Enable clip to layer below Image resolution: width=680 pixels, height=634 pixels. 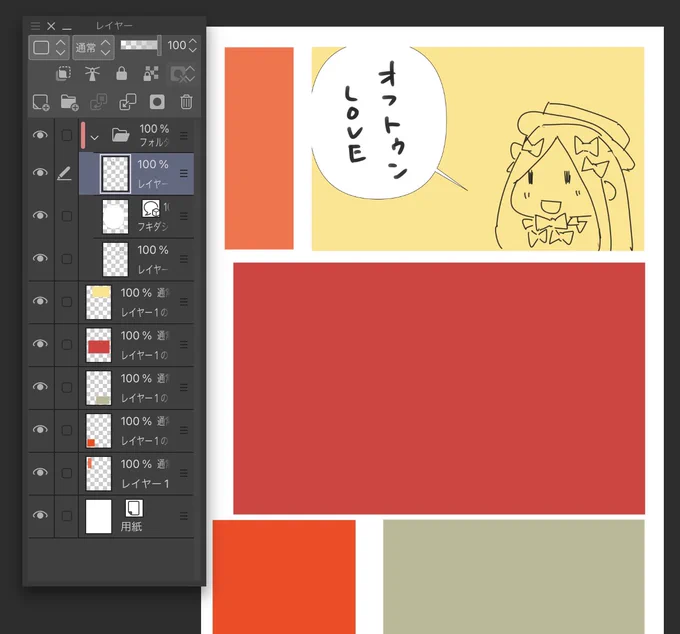coord(63,73)
